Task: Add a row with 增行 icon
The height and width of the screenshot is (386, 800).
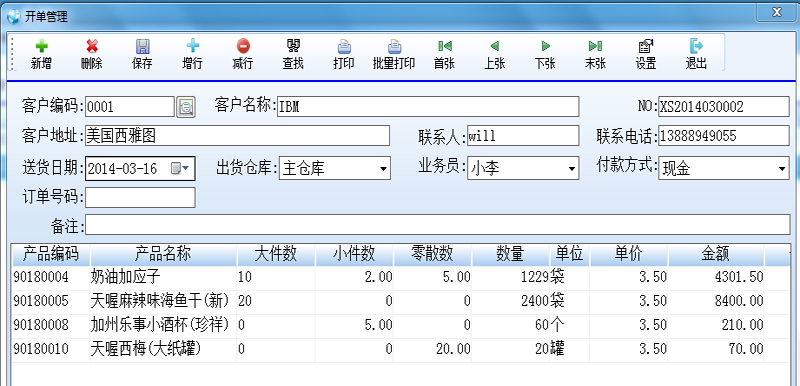Action: click(192, 46)
